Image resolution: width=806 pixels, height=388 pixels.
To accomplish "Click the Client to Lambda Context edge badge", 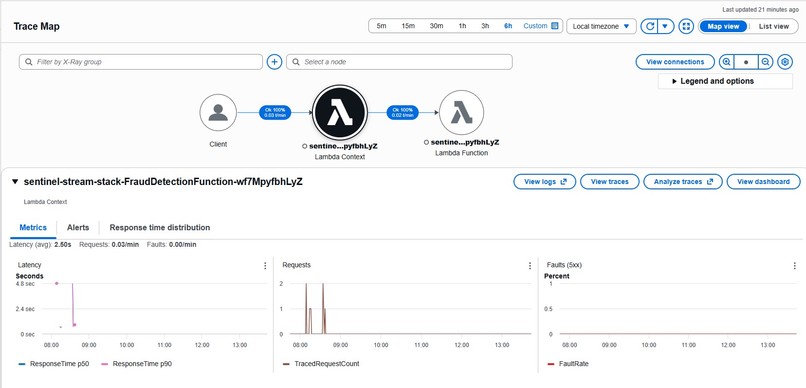I will pos(275,113).
